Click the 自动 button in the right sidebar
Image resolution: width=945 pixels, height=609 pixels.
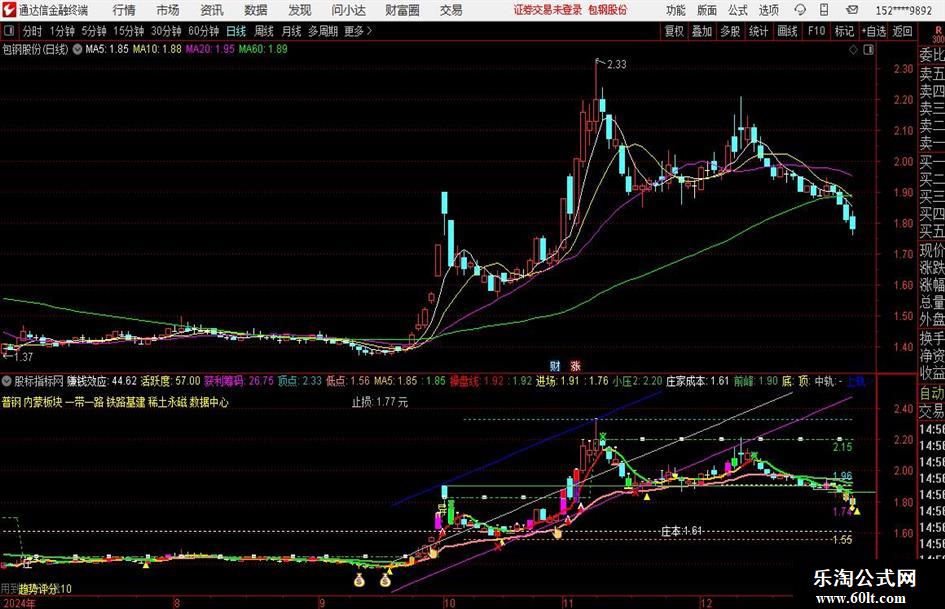click(932, 393)
